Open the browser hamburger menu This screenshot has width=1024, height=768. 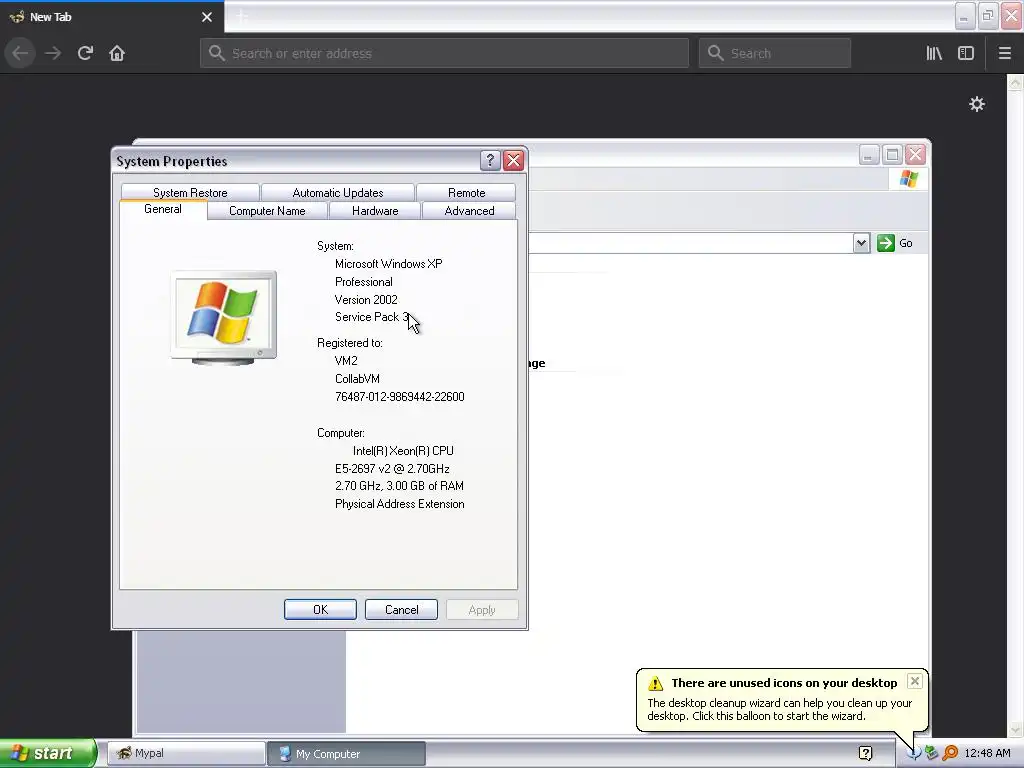(1004, 54)
